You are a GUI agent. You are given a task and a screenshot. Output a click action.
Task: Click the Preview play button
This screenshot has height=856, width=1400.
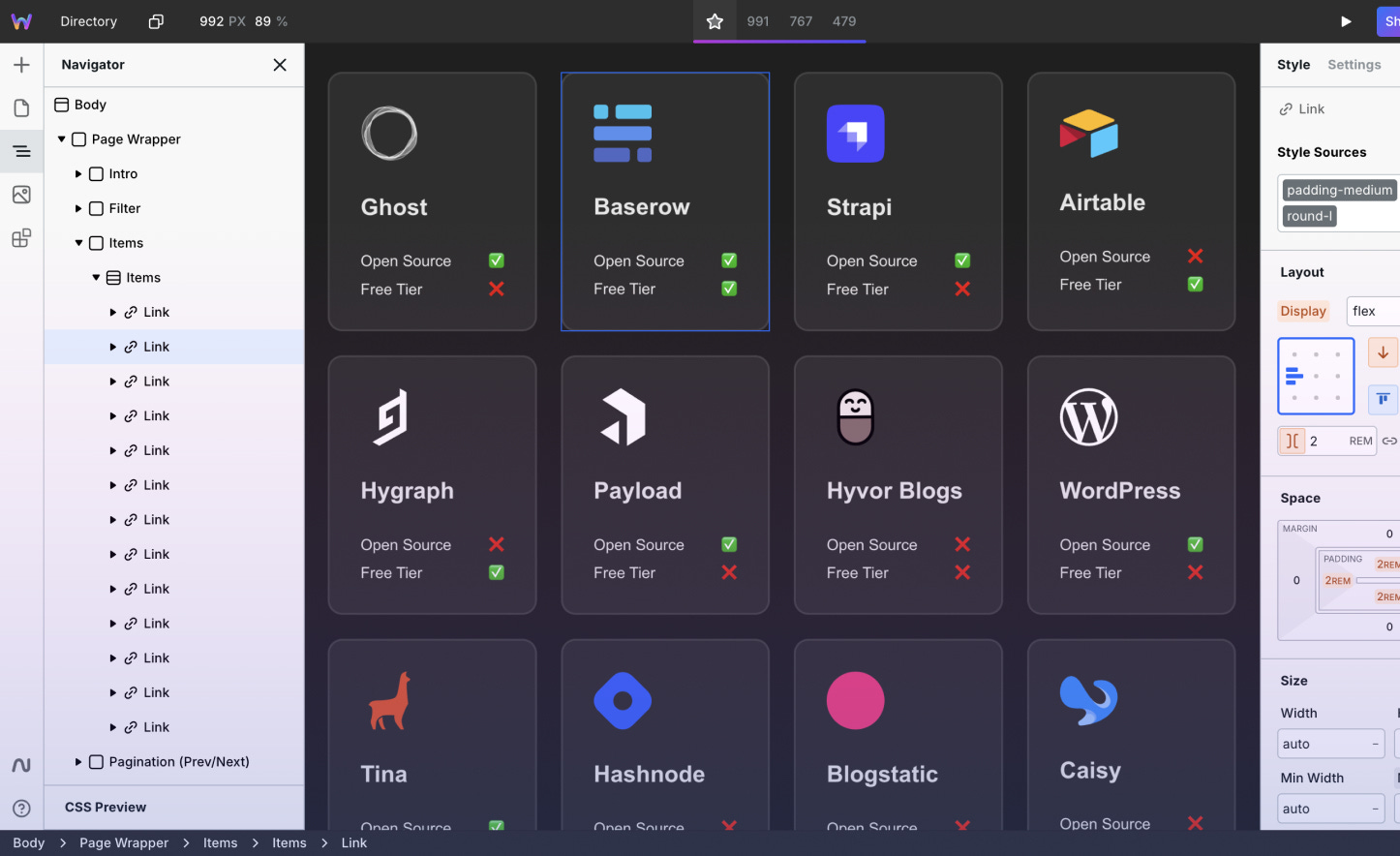coord(1346,21)
